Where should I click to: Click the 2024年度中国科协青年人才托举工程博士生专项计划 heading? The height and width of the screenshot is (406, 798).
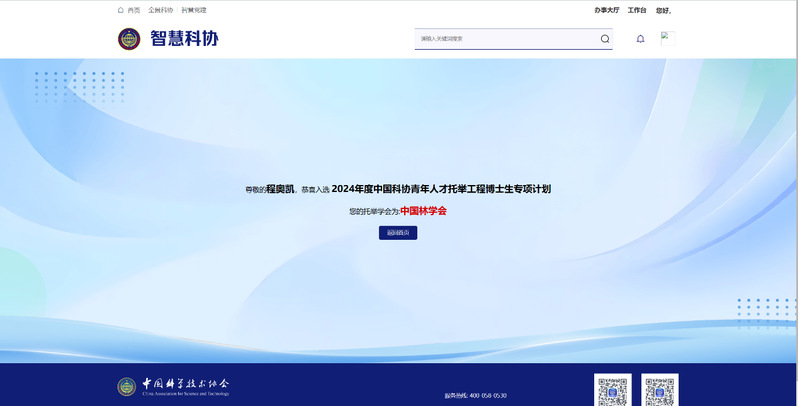click(x=441, y=189)
